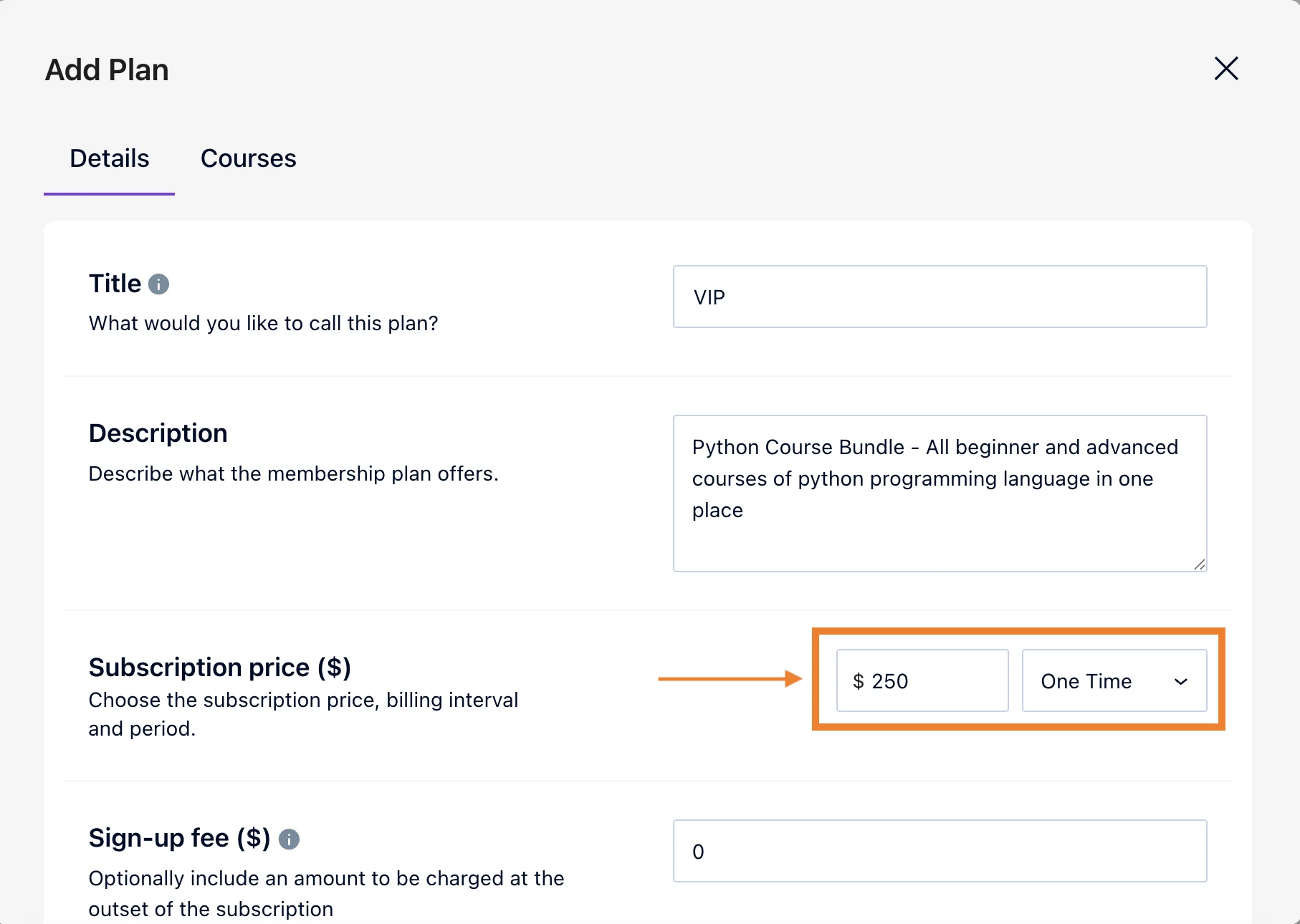1300x924 pixels.
Task: Click the Subscription price ($) label
Action: pos(219,668)
